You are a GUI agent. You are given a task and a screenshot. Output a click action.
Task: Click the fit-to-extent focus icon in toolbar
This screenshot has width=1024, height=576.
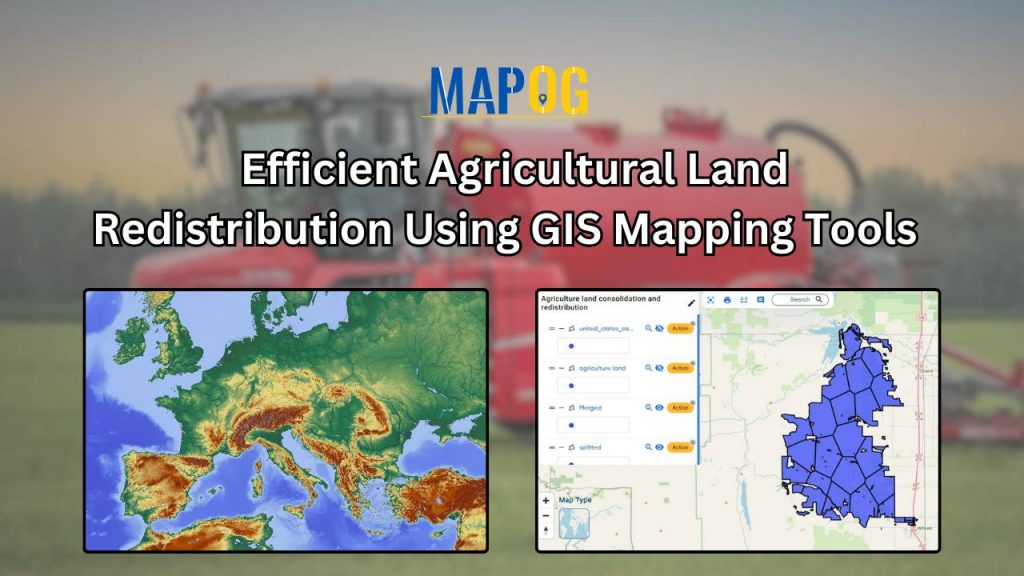pyautogui.click(x=711, y=300)
